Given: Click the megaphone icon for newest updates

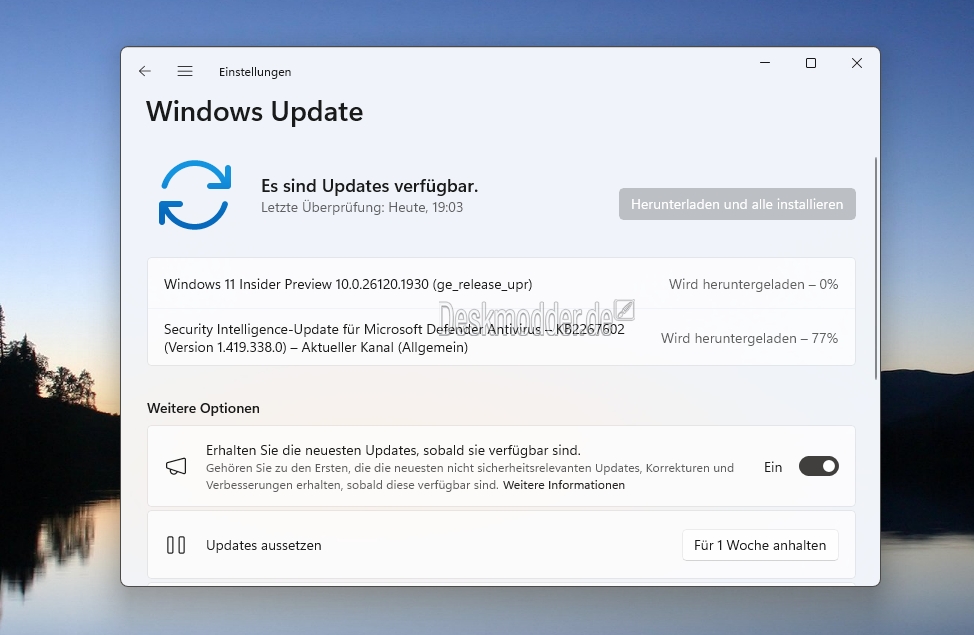Looking at the screenshot, I should 176,467.
